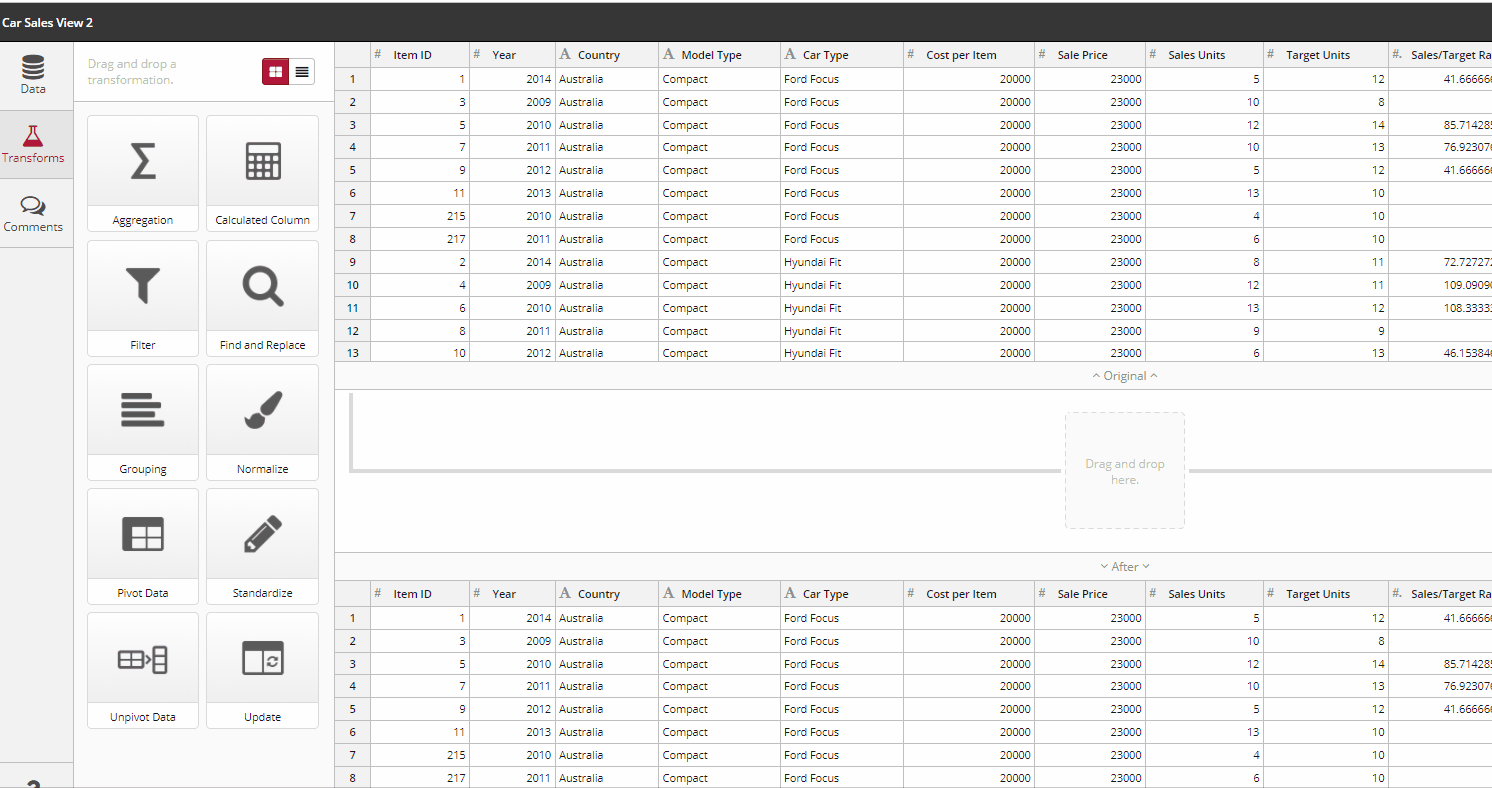The height and width of the screenshot is (788, 1492).
Task: Click Country header in Original table
Action: tap(607, 55)
